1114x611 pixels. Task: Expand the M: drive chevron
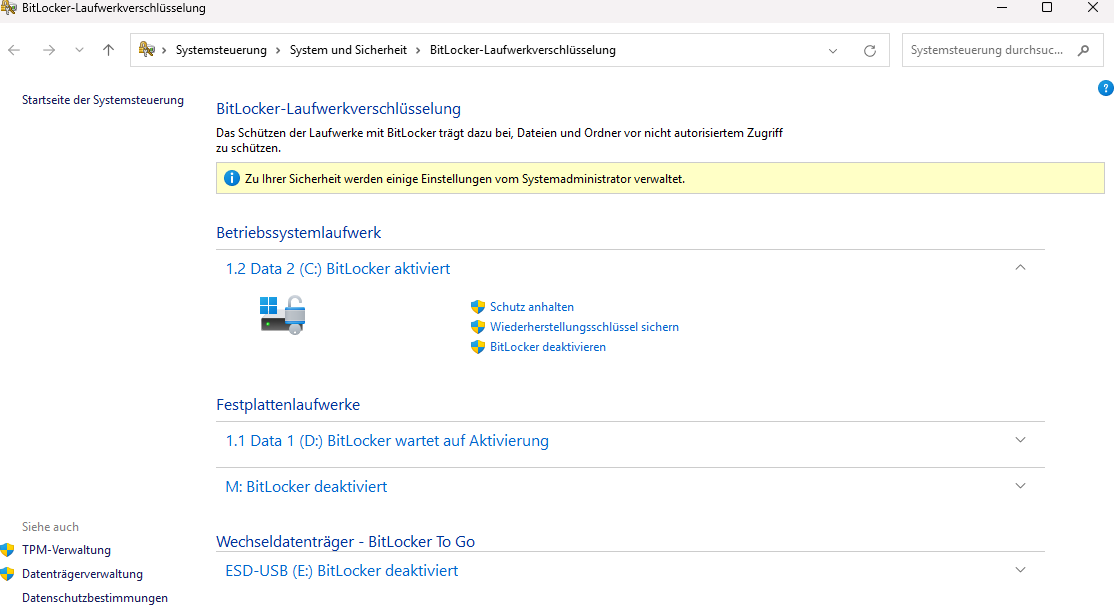1020,486
